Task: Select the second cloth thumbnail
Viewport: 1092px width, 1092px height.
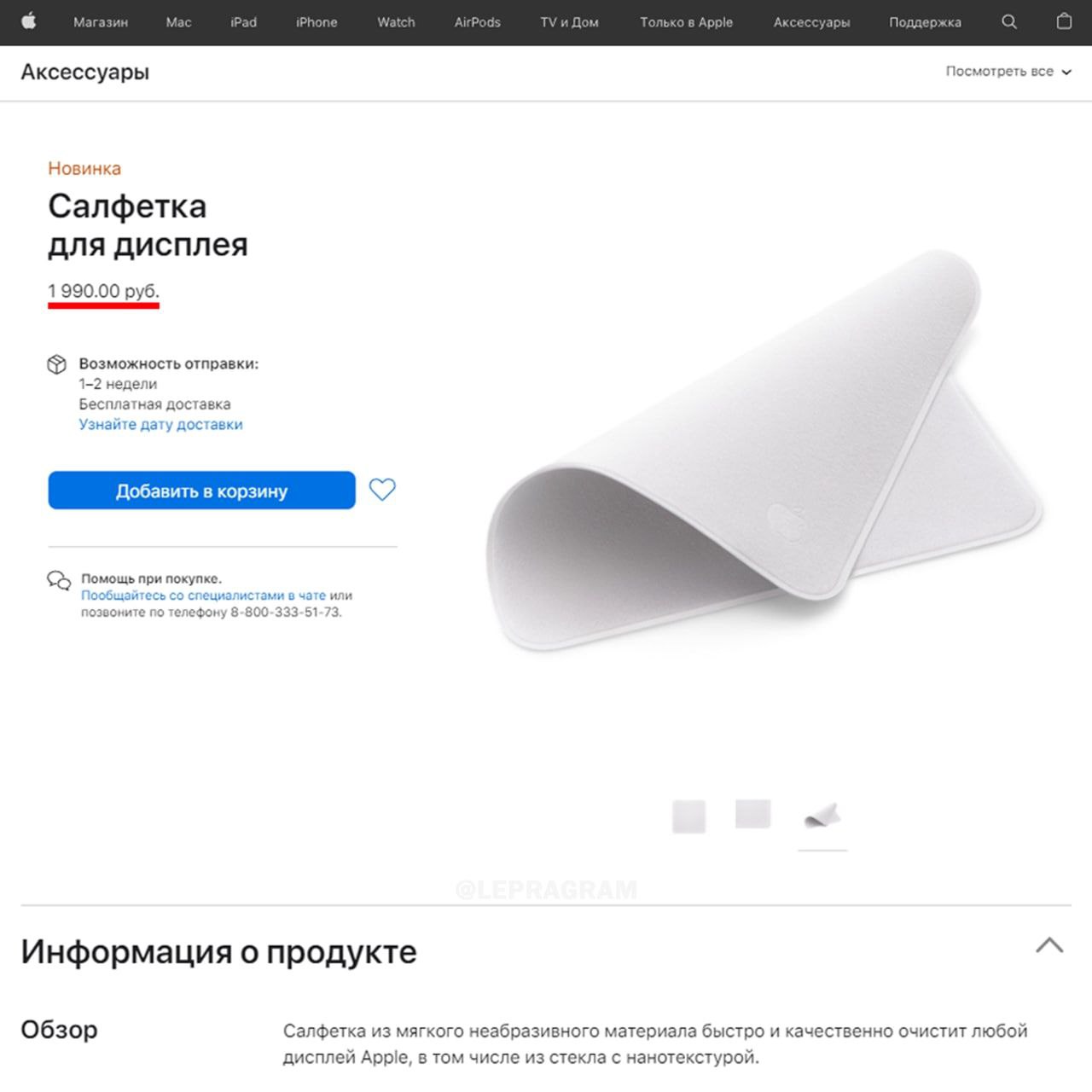Action: click(x=753, y=814)
